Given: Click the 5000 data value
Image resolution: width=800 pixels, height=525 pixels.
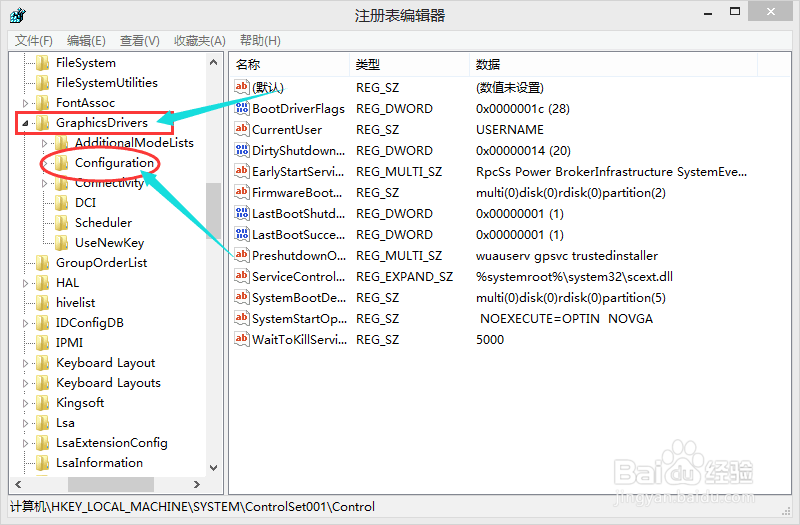Looking at the screenshot, I should 490,339.
